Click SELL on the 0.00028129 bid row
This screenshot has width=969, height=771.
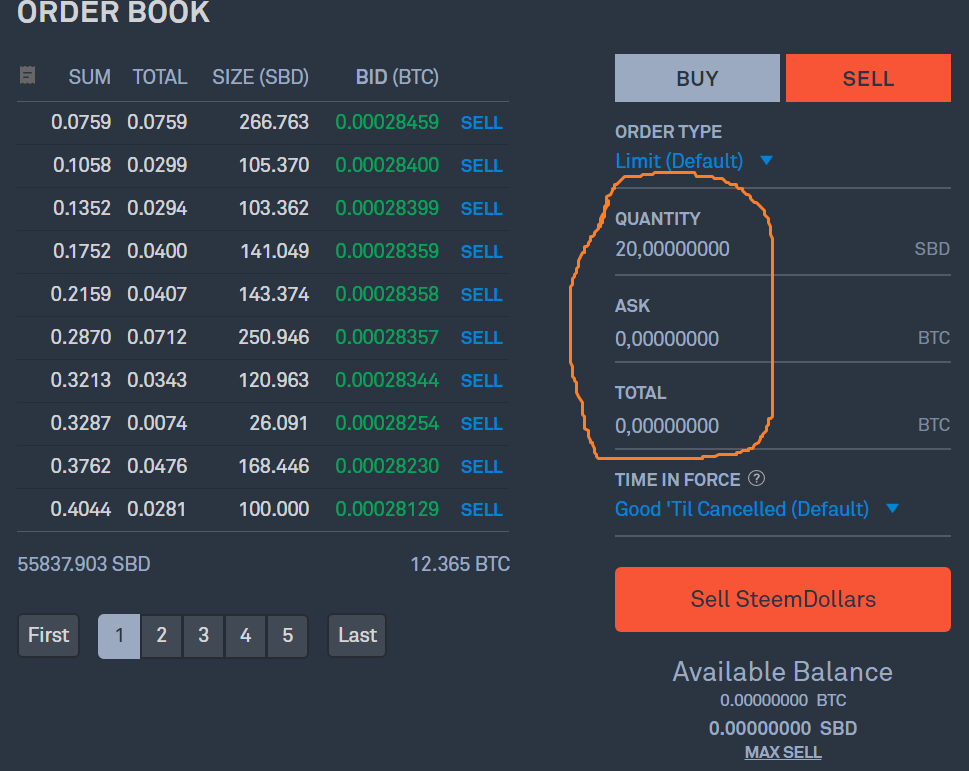coord(481,510)
